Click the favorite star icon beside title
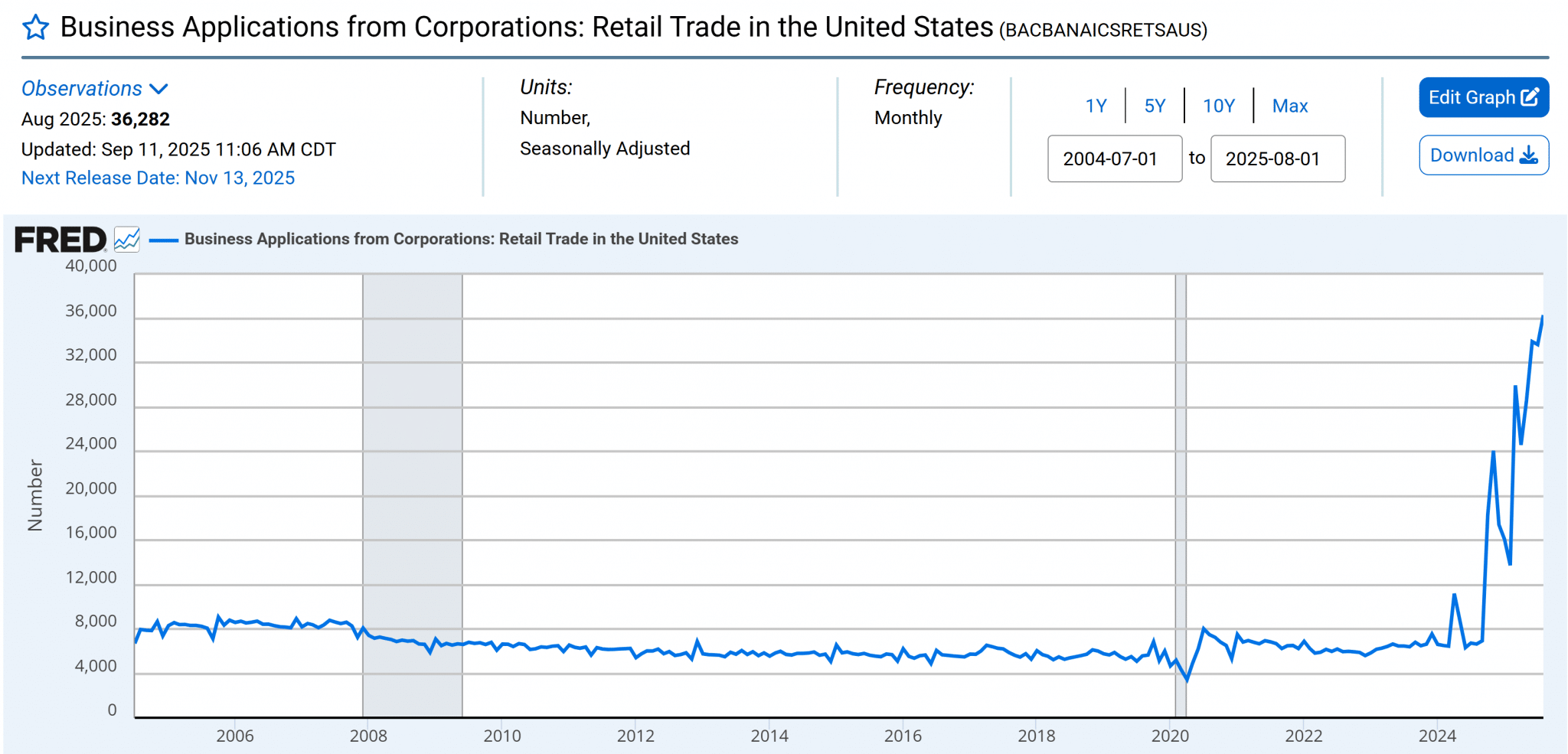The height and width of the screenshot is (754, 1568). [35, 28]
